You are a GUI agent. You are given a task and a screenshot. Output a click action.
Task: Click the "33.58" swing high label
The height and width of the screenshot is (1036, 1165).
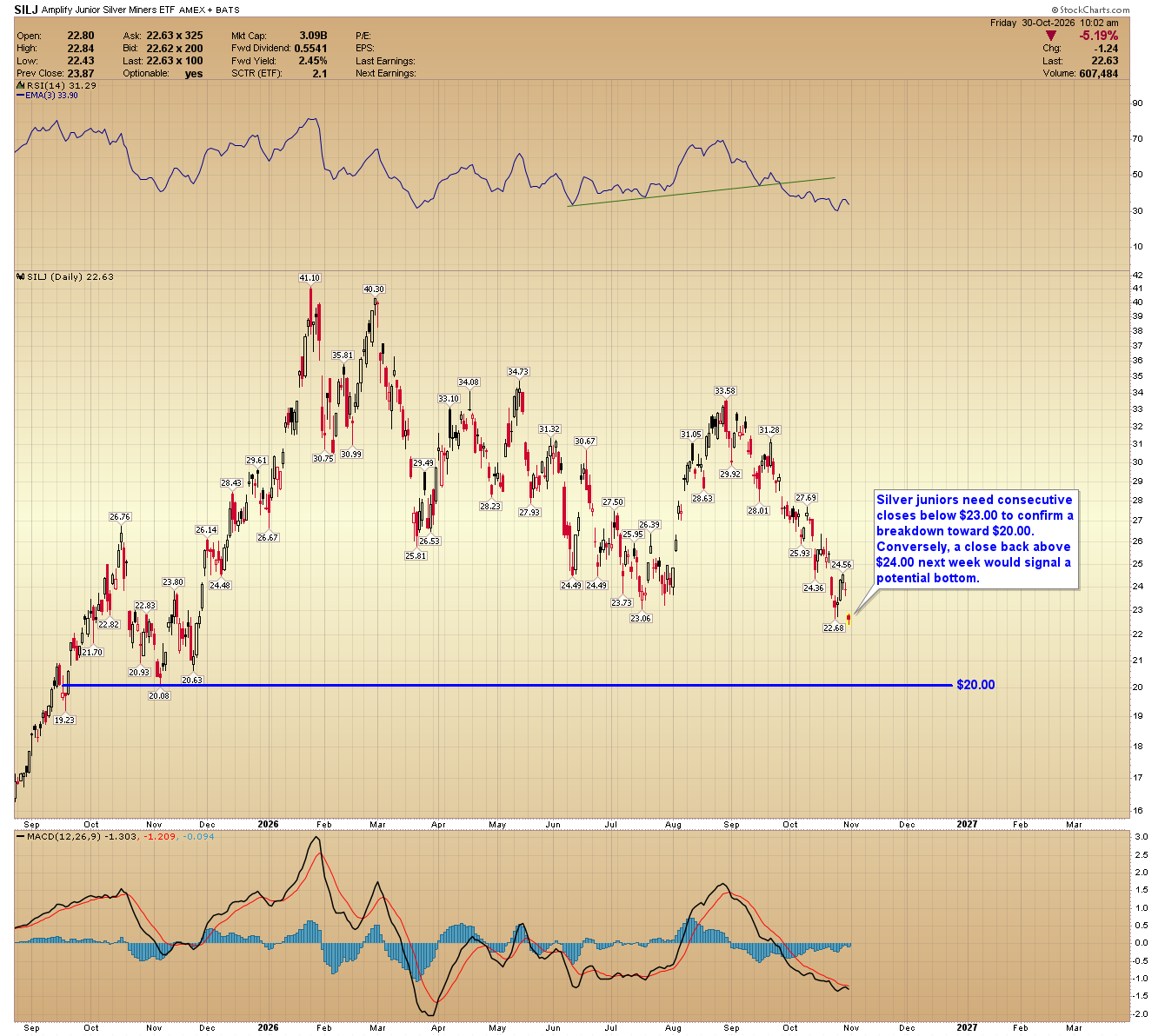point(725,391)
